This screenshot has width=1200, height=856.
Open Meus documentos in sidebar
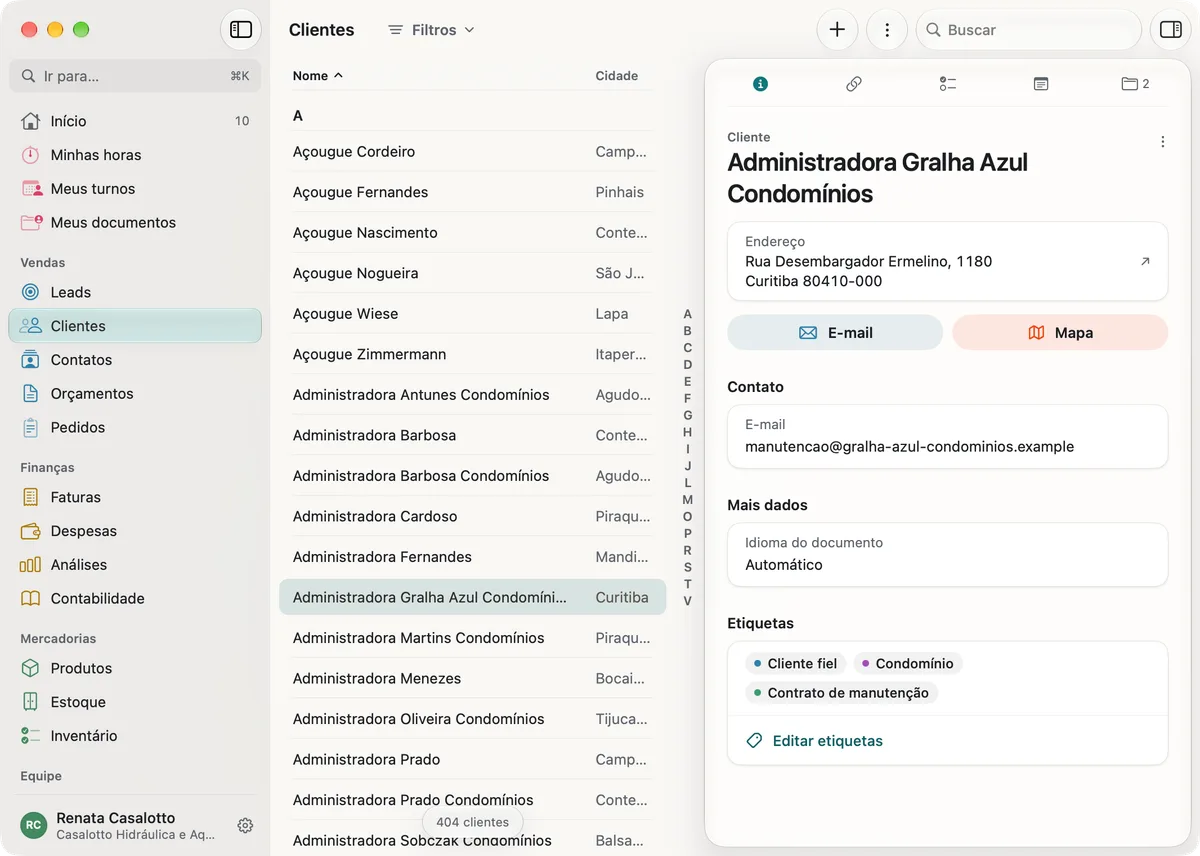[x=135, y=223]
